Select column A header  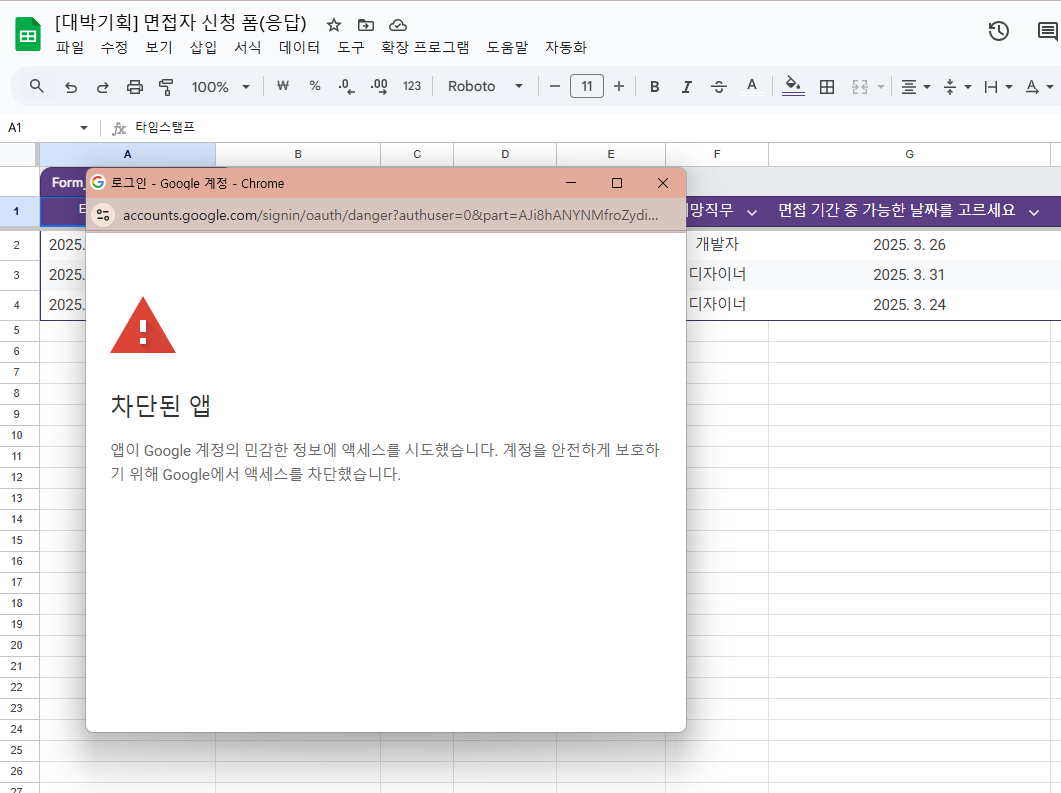coord(127,154)
